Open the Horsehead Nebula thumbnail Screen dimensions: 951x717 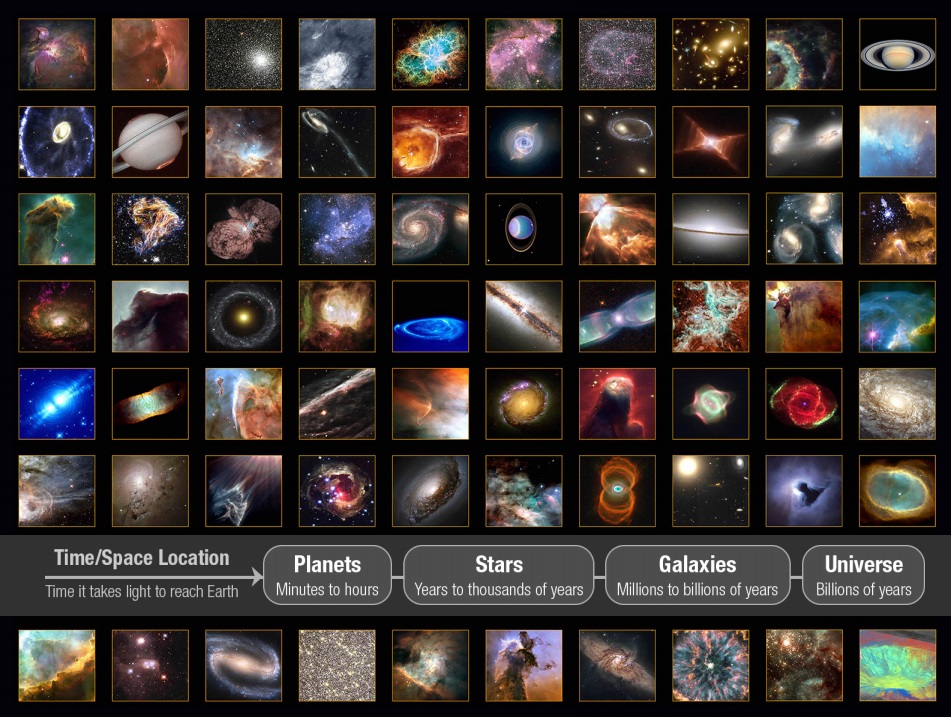click(150, 316)
